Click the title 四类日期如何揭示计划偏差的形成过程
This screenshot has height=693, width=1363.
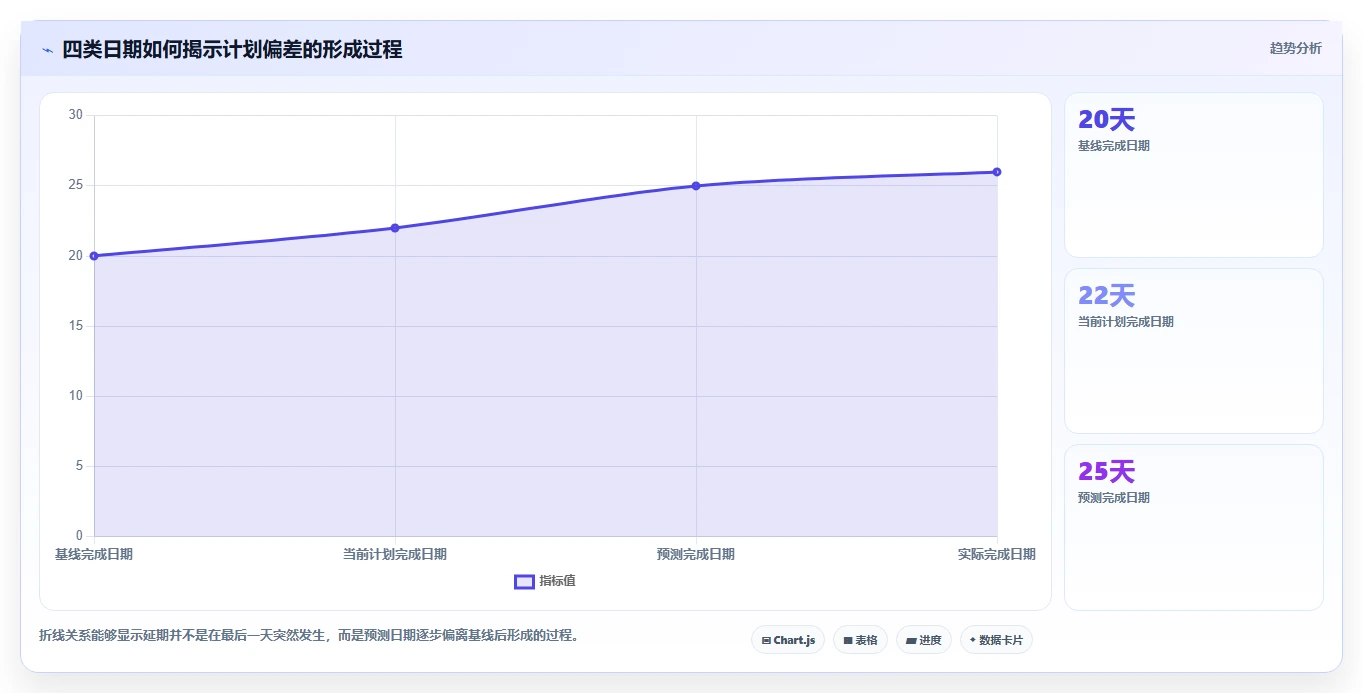232,49
